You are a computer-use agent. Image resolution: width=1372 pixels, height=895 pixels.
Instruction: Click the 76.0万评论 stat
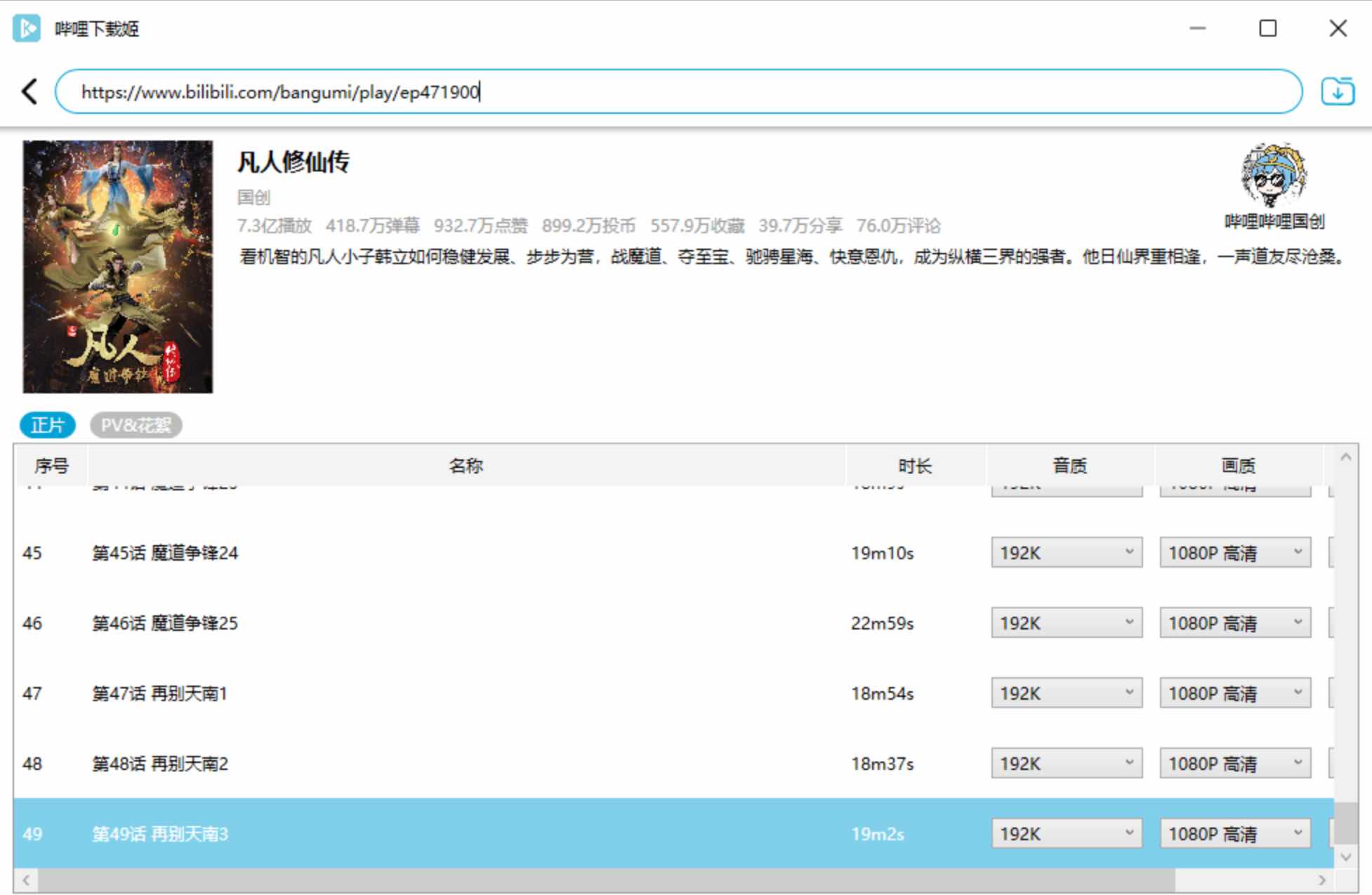click(x=898, y=226)
